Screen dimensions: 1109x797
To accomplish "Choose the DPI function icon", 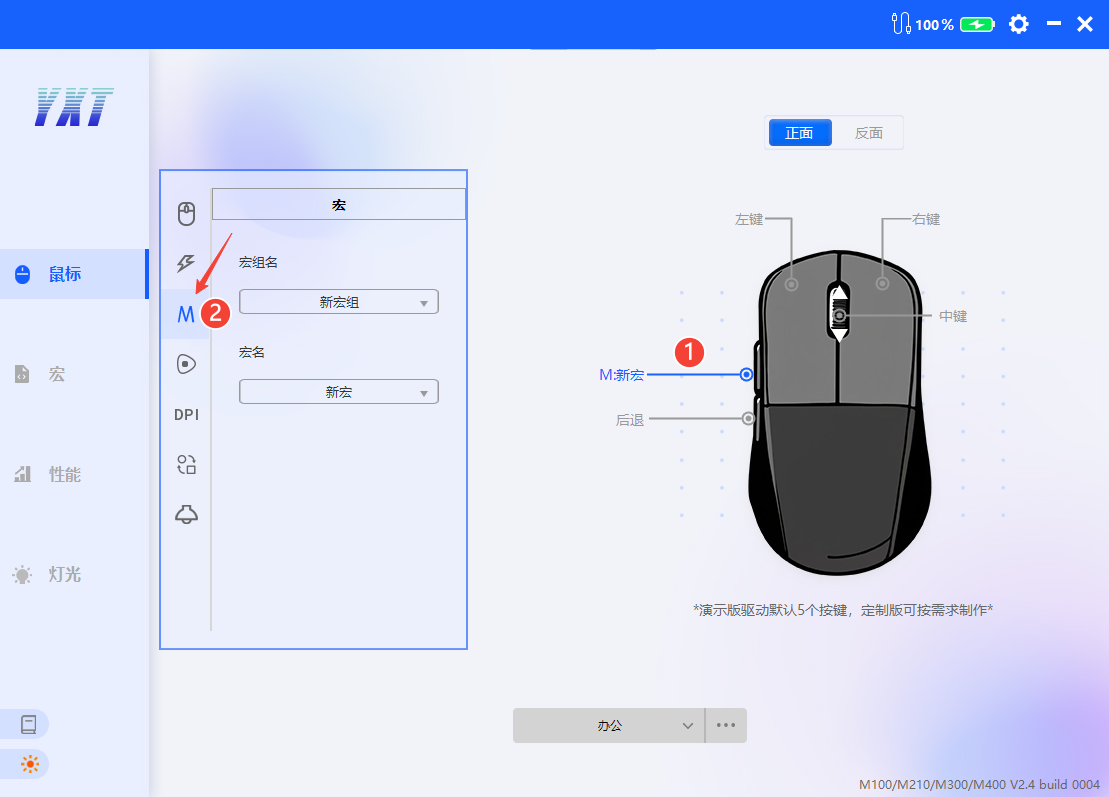I will coord(186,414).
